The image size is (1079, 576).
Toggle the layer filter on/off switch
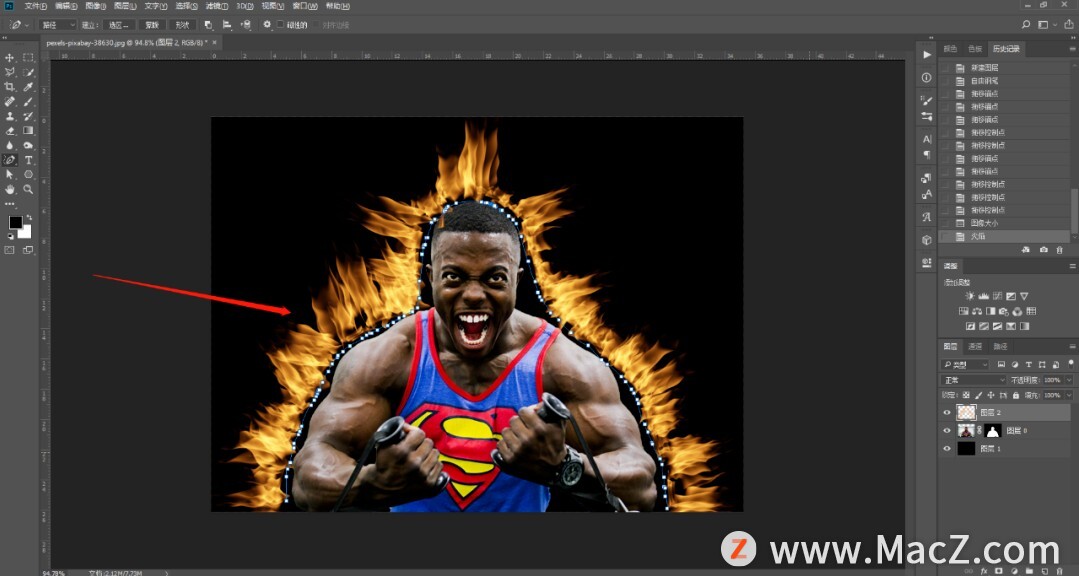point(1071,363)
